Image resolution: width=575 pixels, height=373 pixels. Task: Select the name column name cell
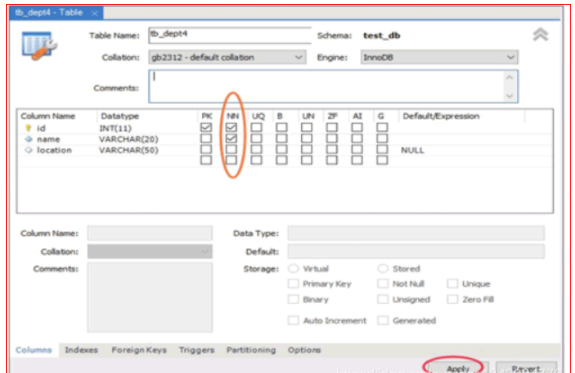pyautogui.click(x=48, y=139)
